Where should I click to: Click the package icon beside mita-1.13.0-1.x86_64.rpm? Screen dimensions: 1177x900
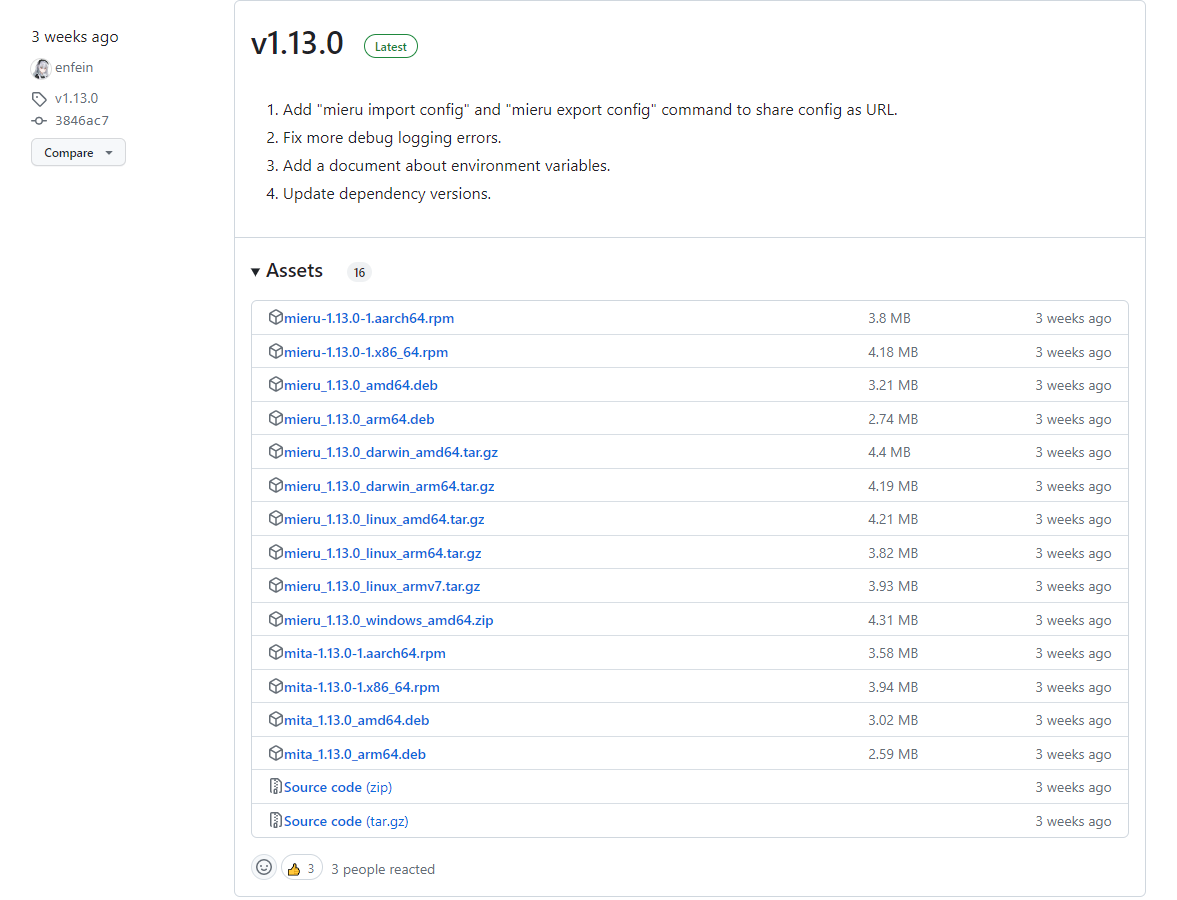[x=275, y=686]
